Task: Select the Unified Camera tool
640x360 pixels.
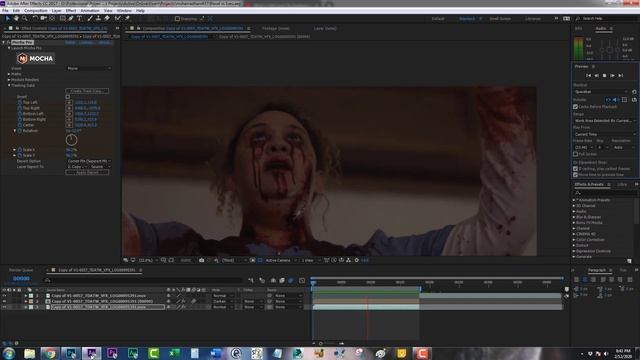Action: [44, 18]
